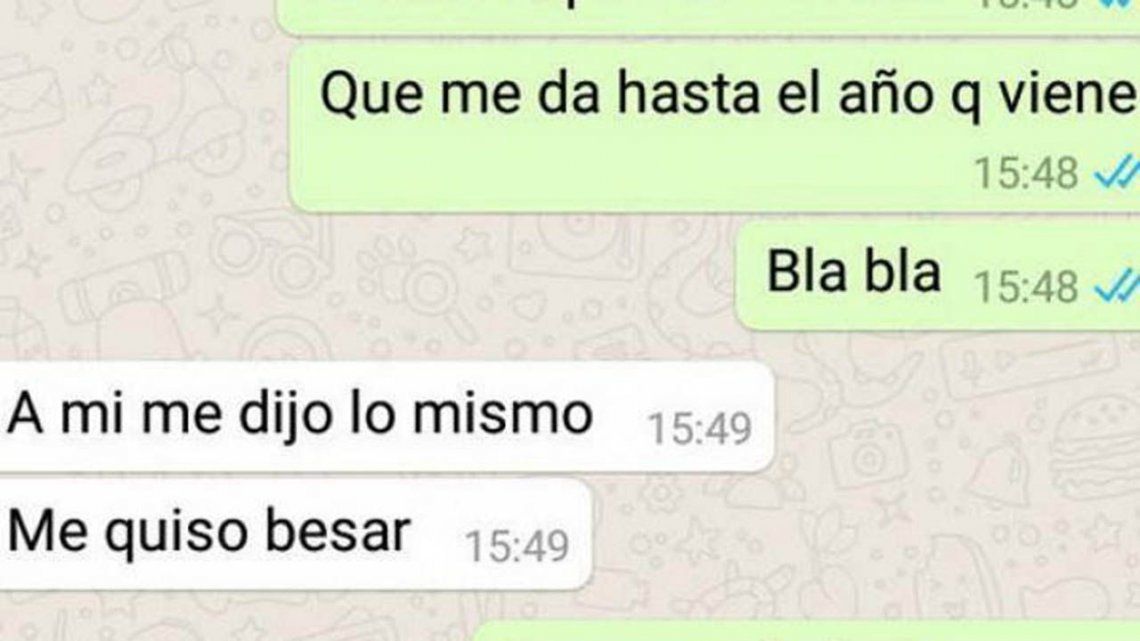Tap the blue read ticks beside 'Bla bla'
The width and height of the screenshot is (1140, 641).
(1118, 286)
